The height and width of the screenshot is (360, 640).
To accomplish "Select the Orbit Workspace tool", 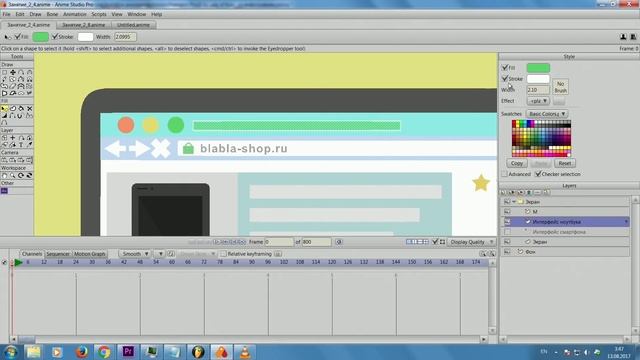I will pyautogui.click(x=29, y=176).
